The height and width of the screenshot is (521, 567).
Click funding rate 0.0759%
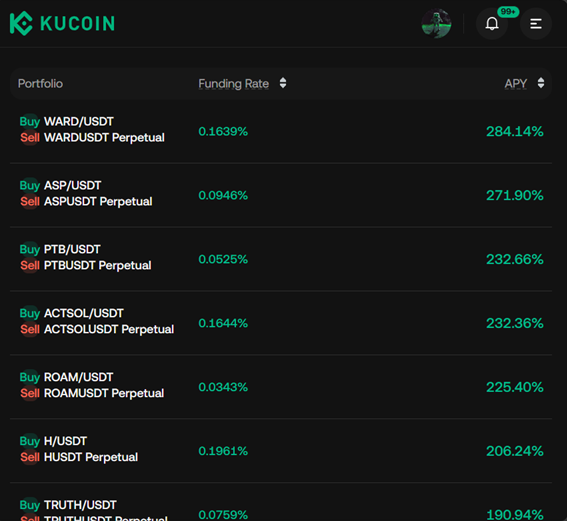[x=223, y=515]
